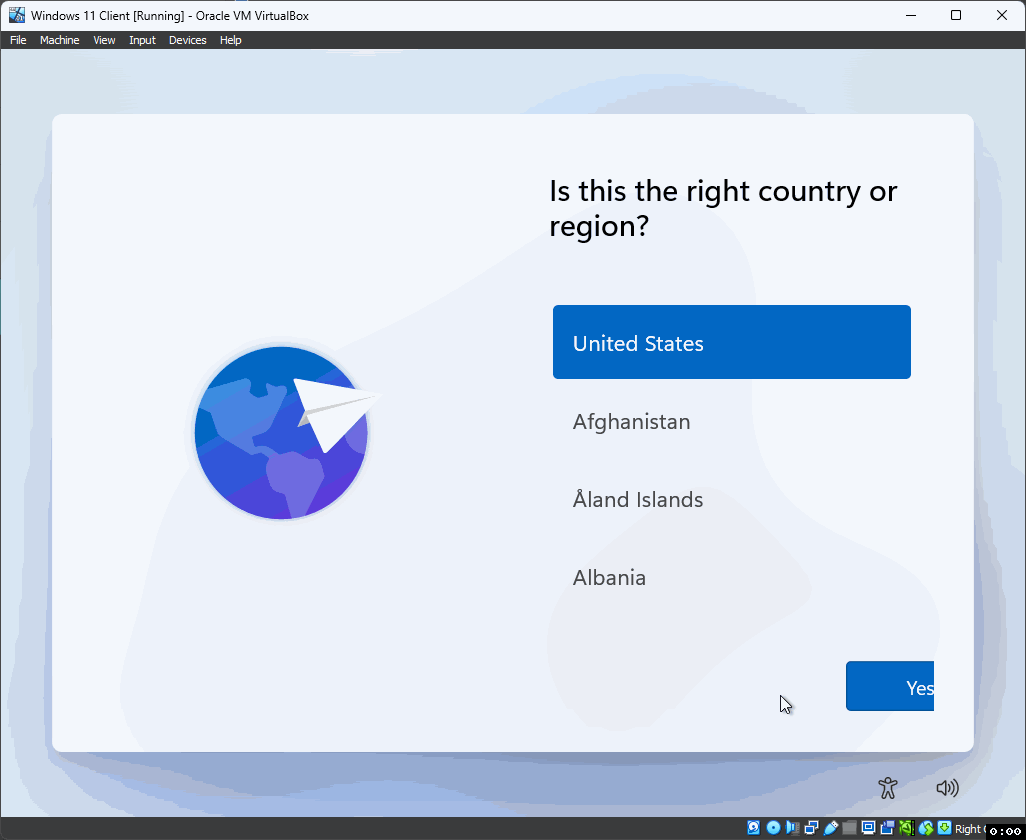Open the Machine menu
Image resolution: width=1026 pixels, height=840 pixels.
point(59,40)
